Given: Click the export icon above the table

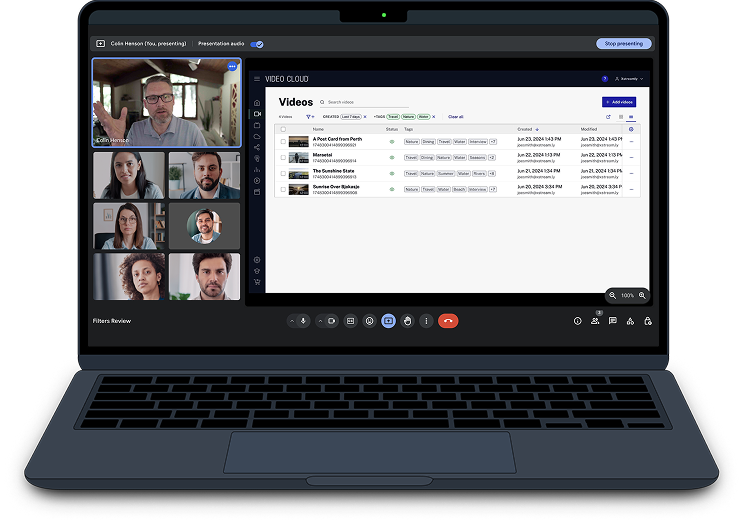Looking at the screenshot, I should [608, 117].
